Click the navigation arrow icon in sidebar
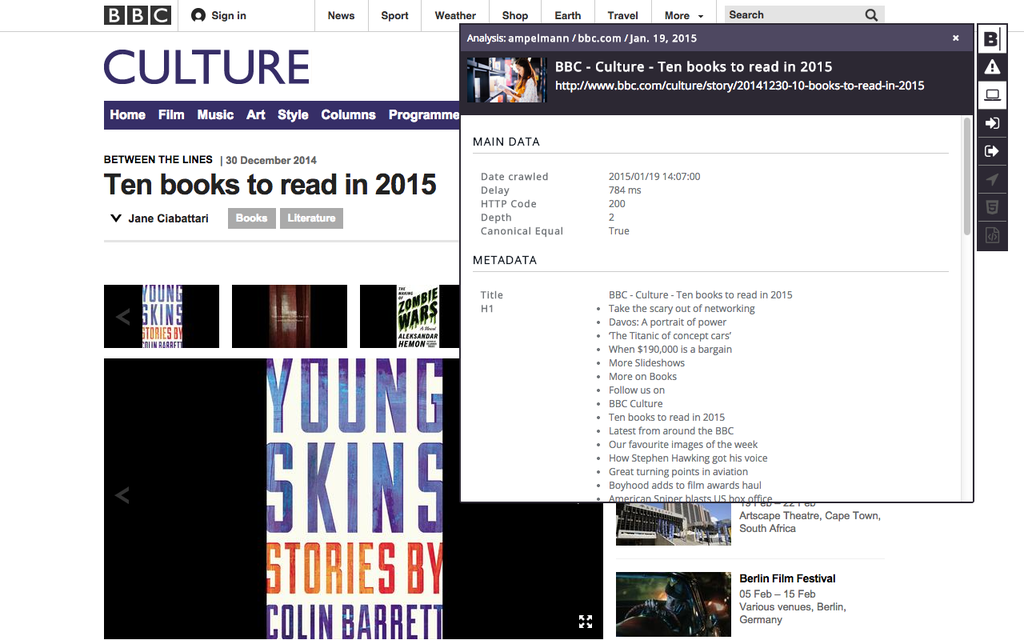 point(991,180)
